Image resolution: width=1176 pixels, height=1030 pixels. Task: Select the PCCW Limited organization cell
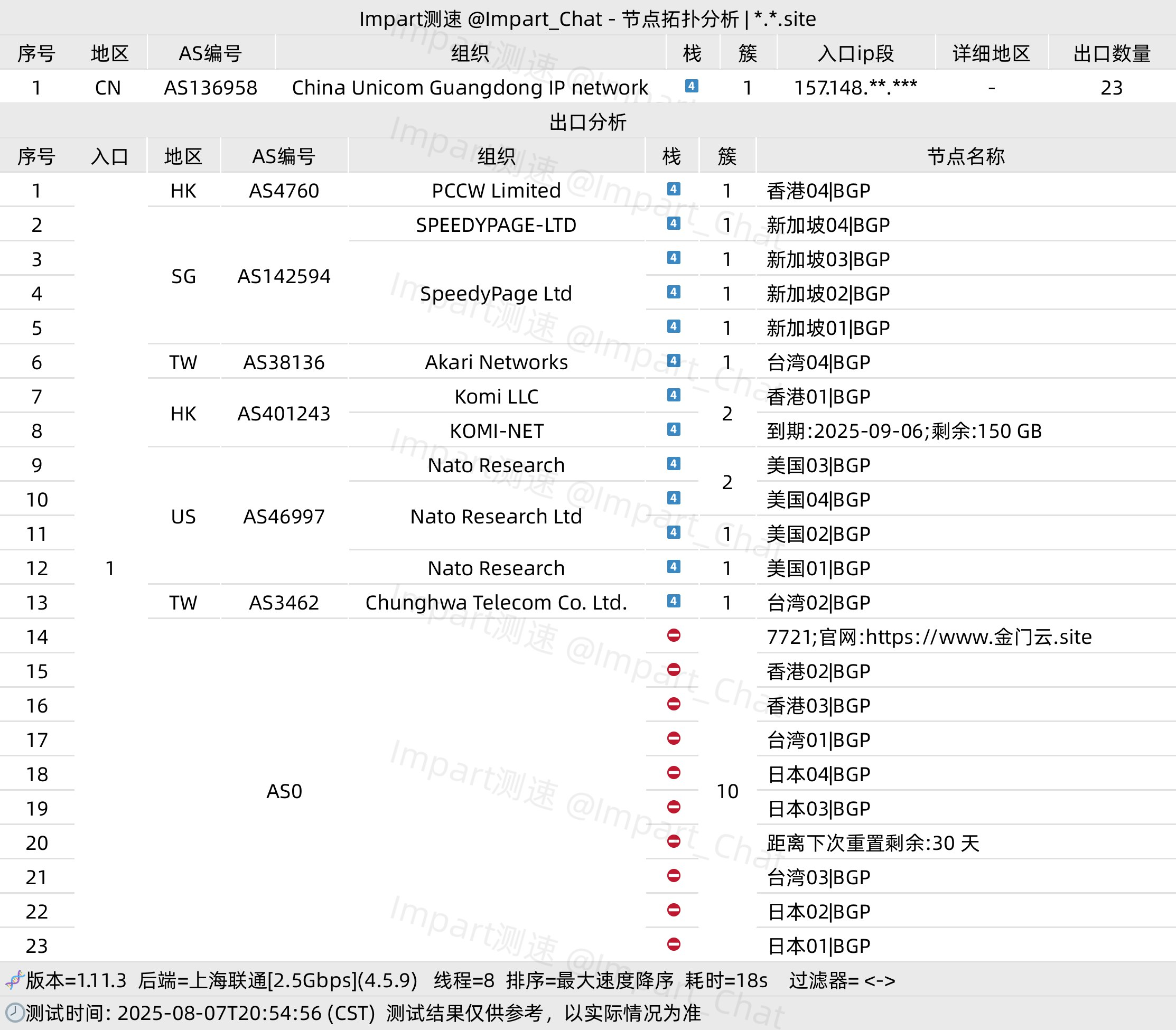[x=497, y=190]
